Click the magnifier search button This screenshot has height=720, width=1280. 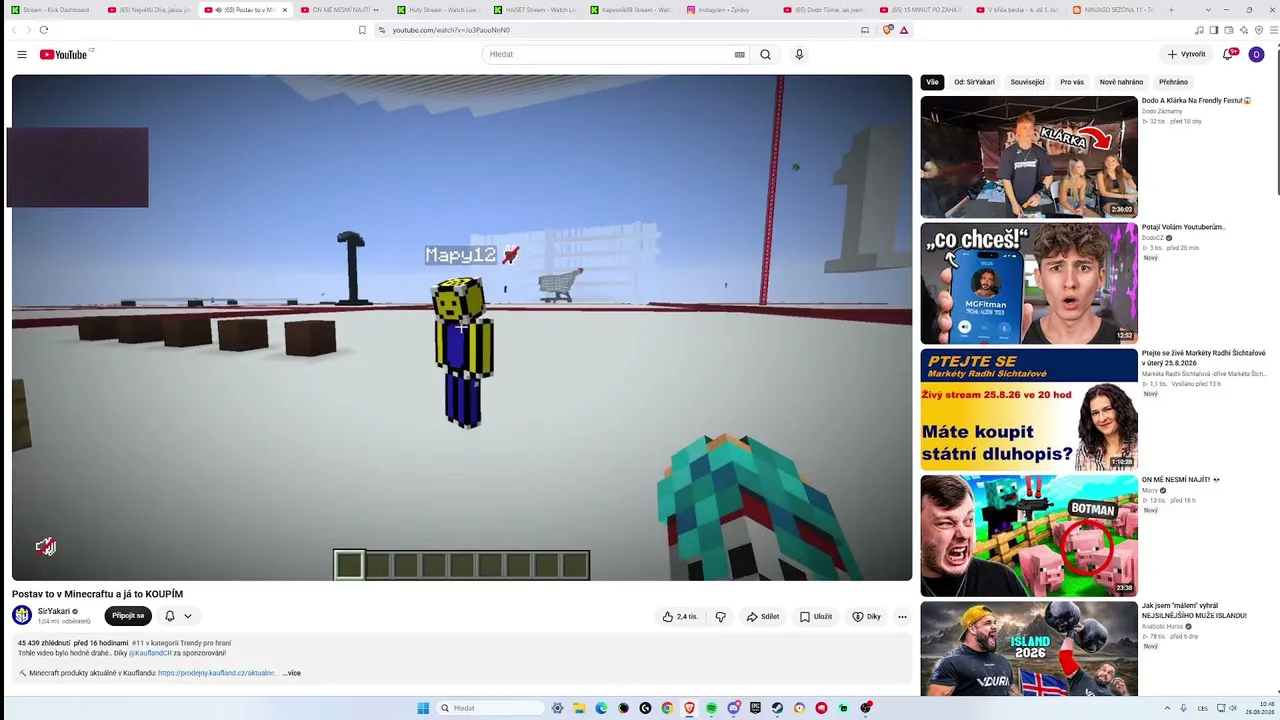[765, 54]
